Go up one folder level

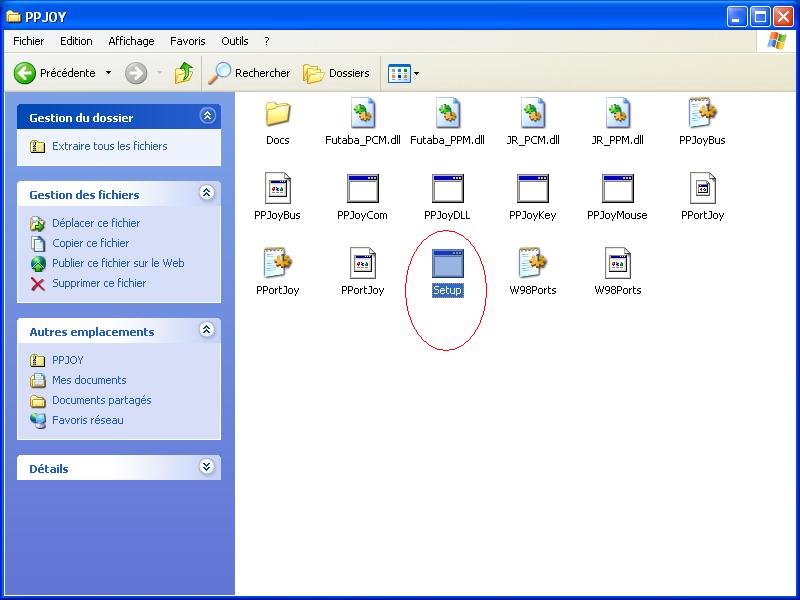pyautogui.click(x=184, y=73)
